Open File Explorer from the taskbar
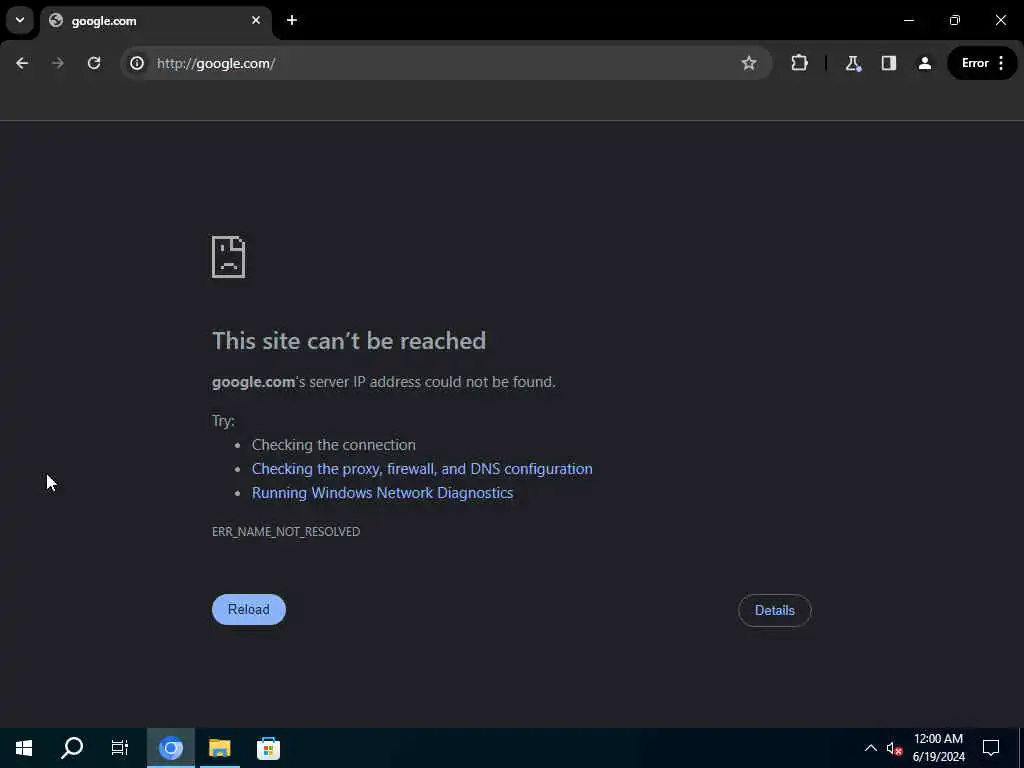 [219, 748]
